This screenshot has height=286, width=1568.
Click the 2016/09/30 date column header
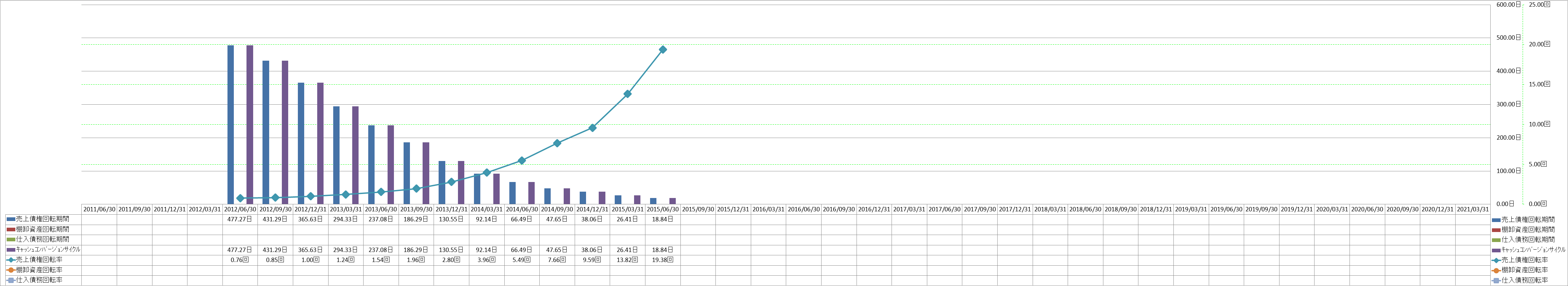tap(840, 209)
